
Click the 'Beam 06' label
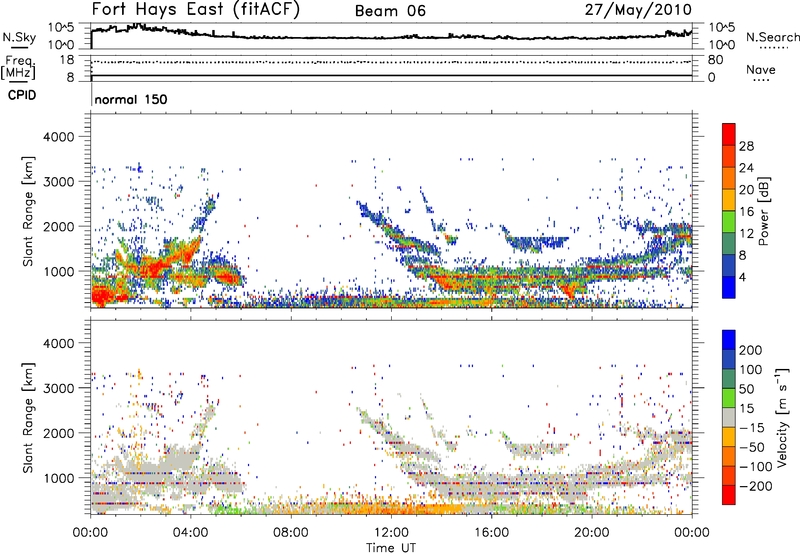pos(390,11)
